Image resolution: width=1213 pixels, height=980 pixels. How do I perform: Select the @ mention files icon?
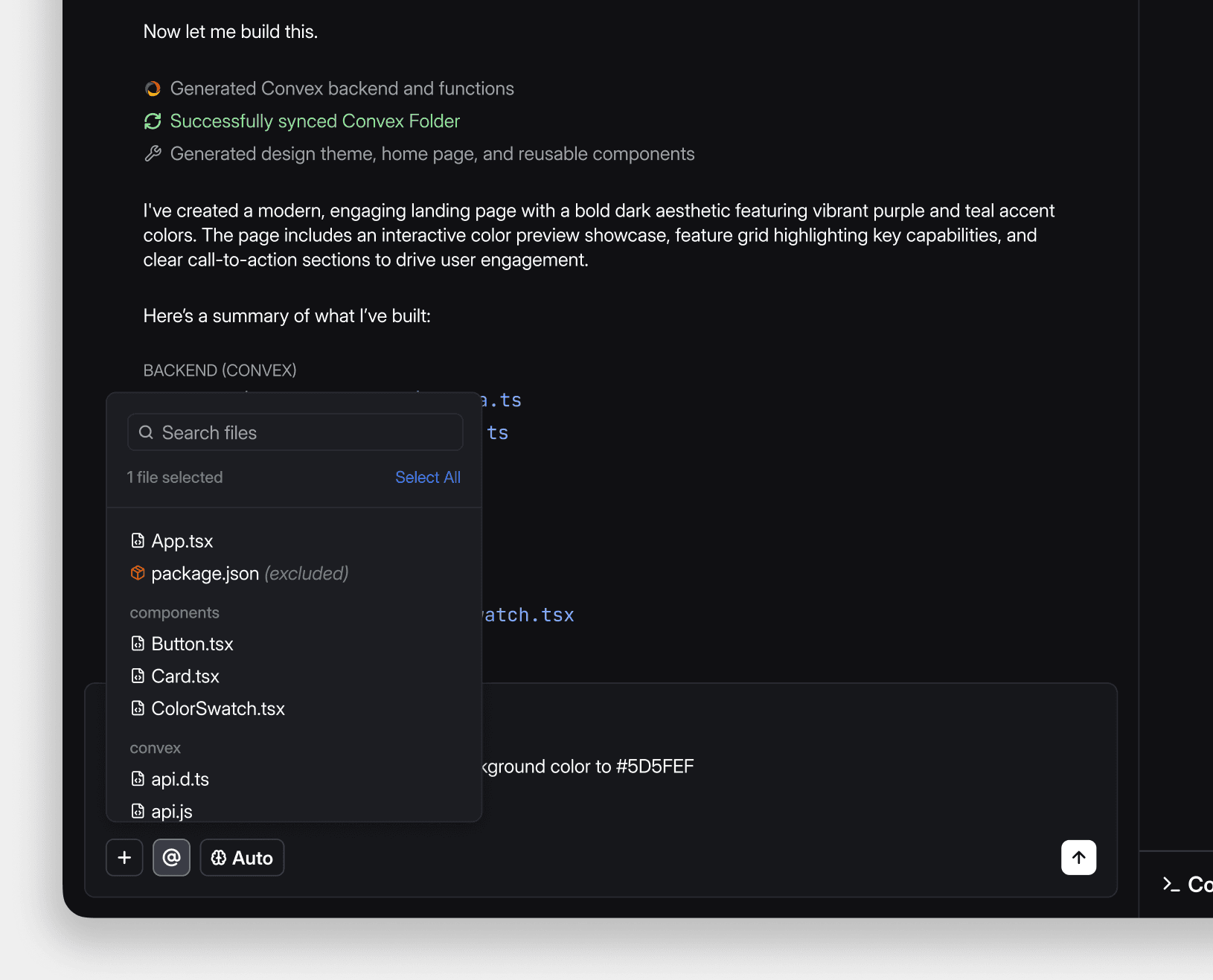(171, 857)
